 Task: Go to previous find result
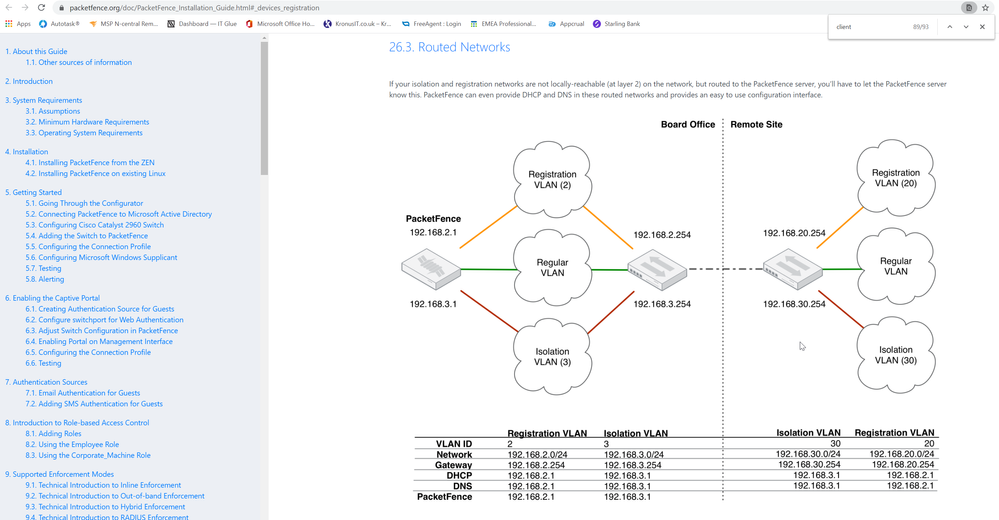949,27
